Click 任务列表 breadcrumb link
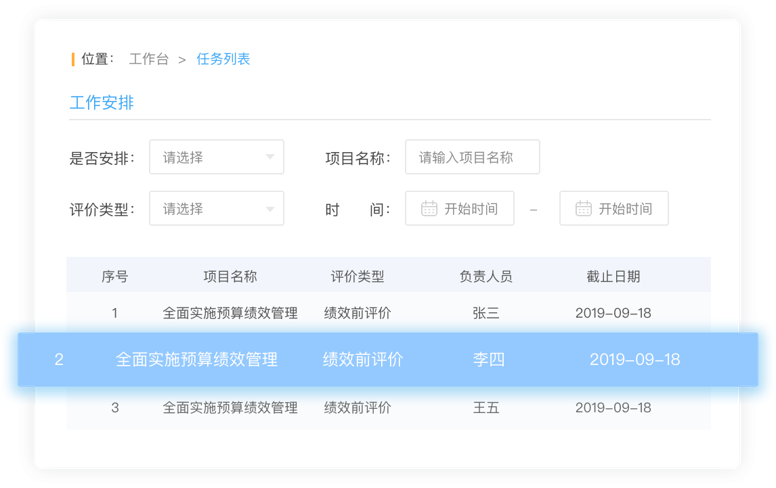Screen dimensions: 776x488 [223, 59]
